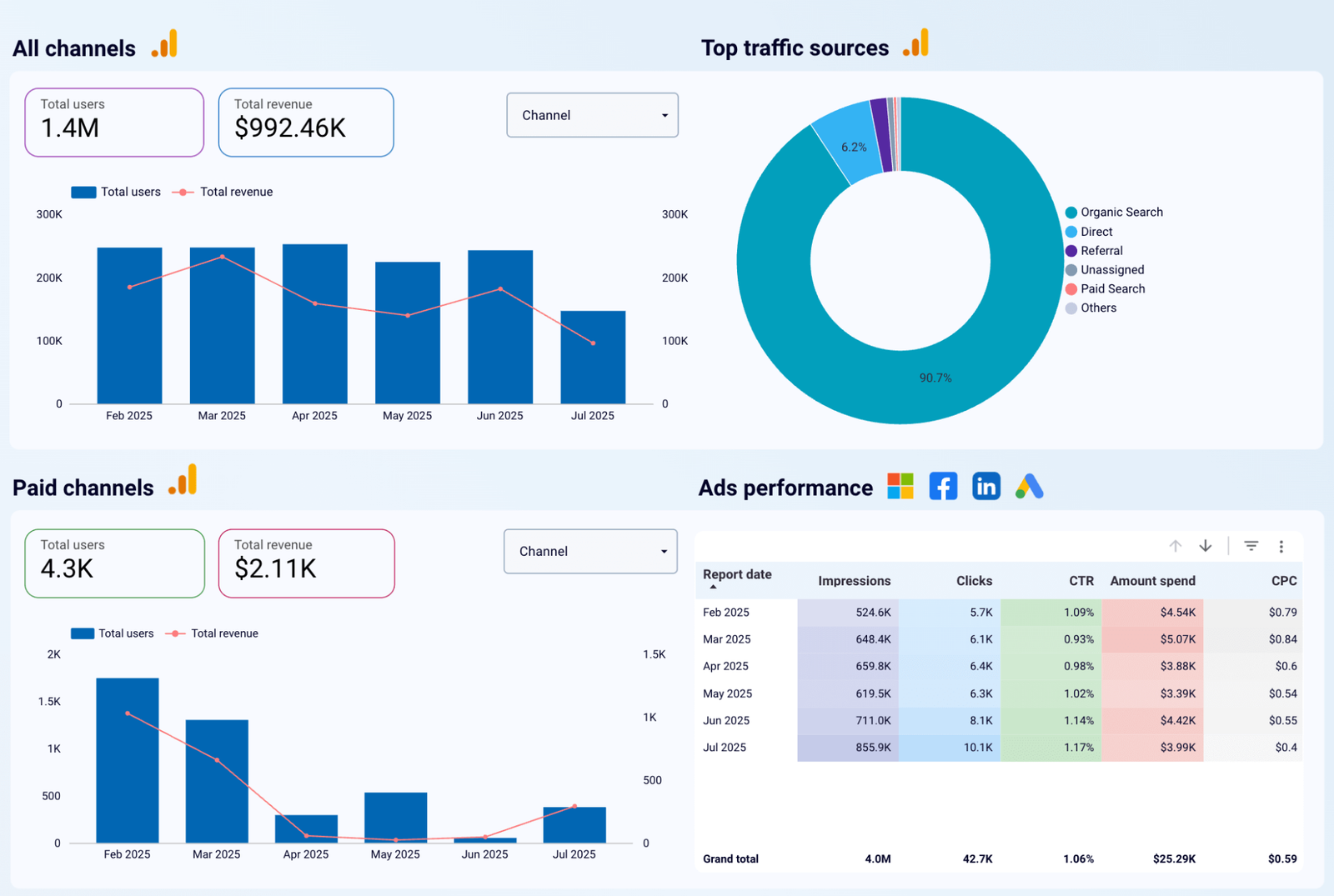Screen dimensions: 1334x896
Task: Click the Analytics icon beside Paid channels
Action: coord(183,480)
